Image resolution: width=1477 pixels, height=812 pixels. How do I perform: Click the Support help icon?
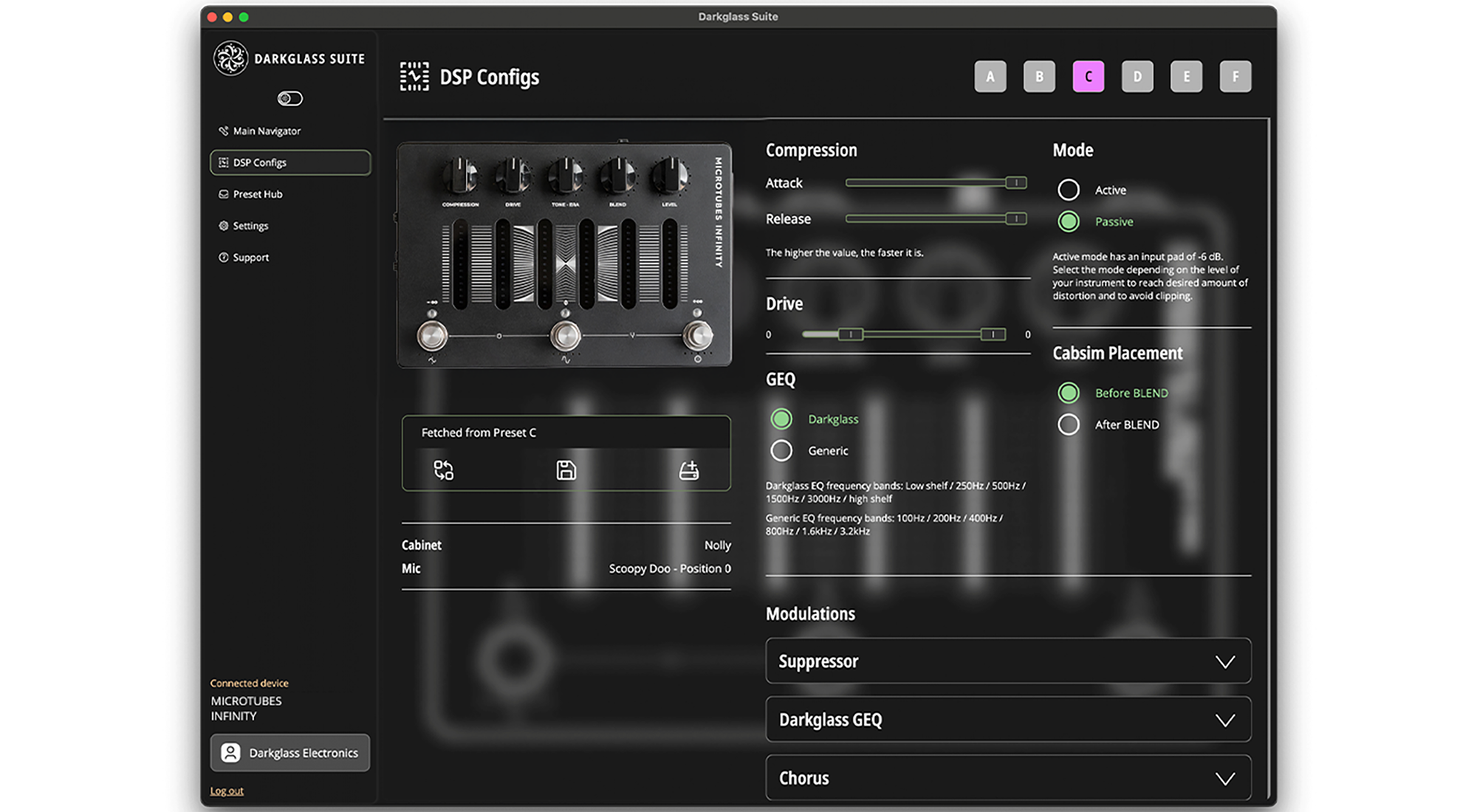(x=223, y=258)
